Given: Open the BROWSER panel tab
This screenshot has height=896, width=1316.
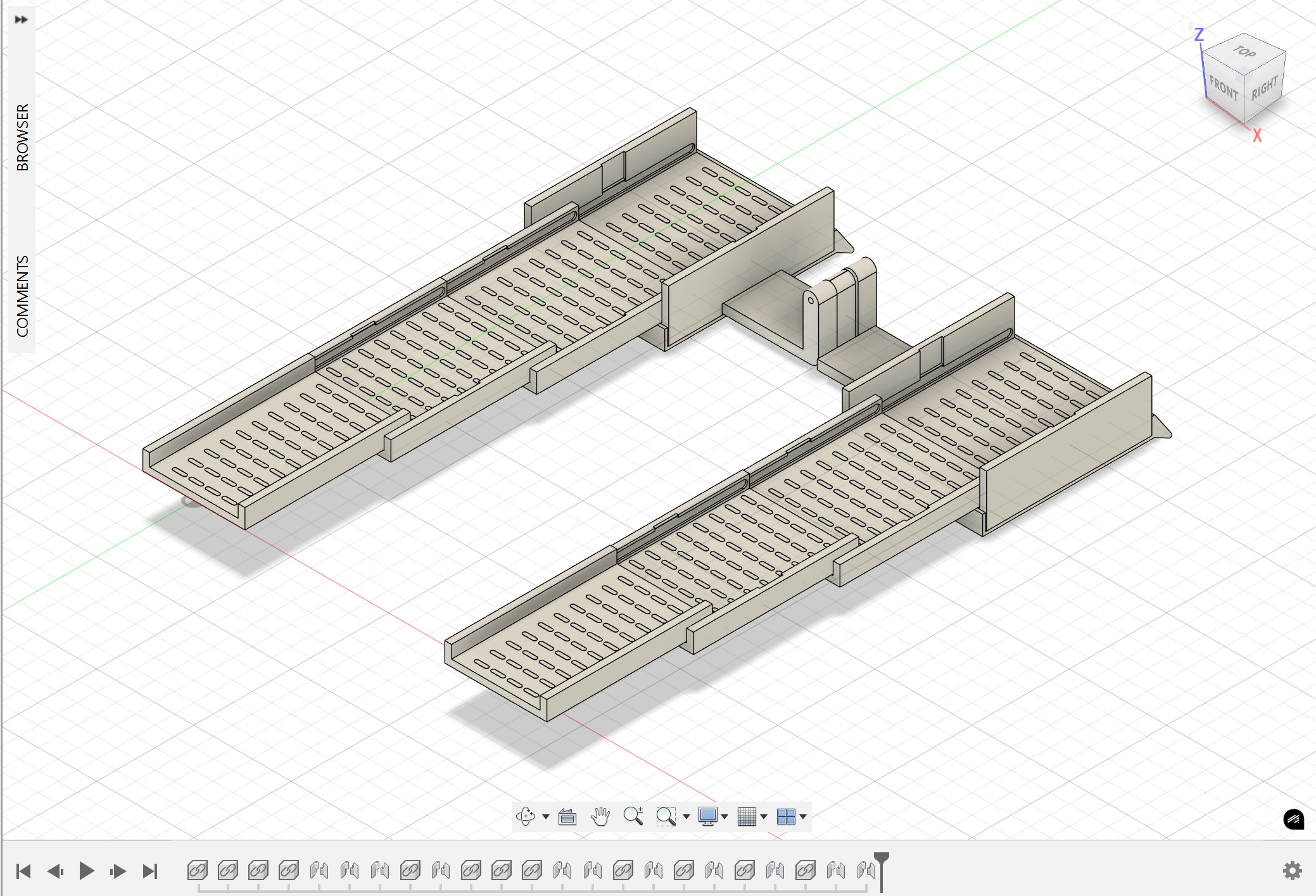Looking at the screenshot, I should 23,137.
